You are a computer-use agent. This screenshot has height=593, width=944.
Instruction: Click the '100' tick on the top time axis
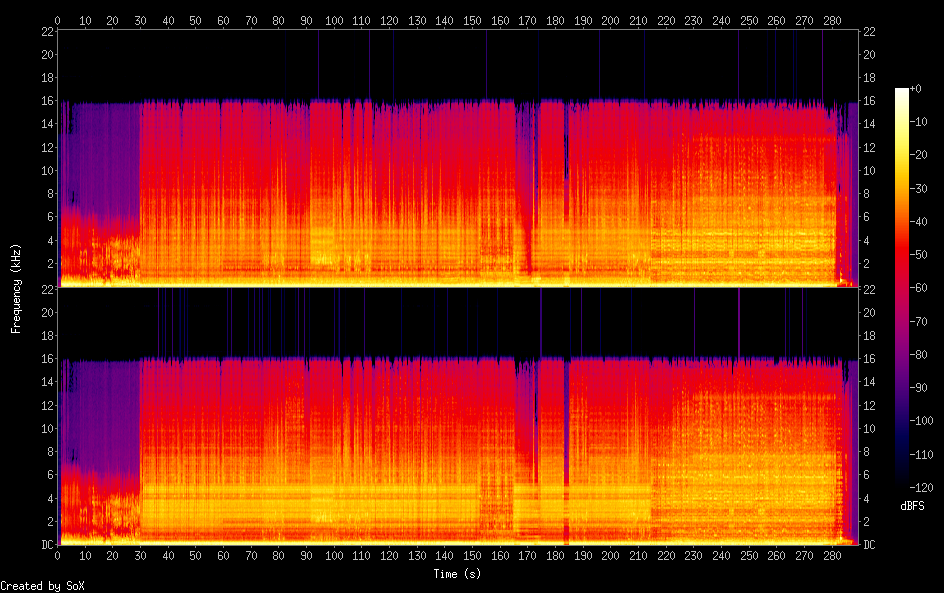(x=334, y=20)
